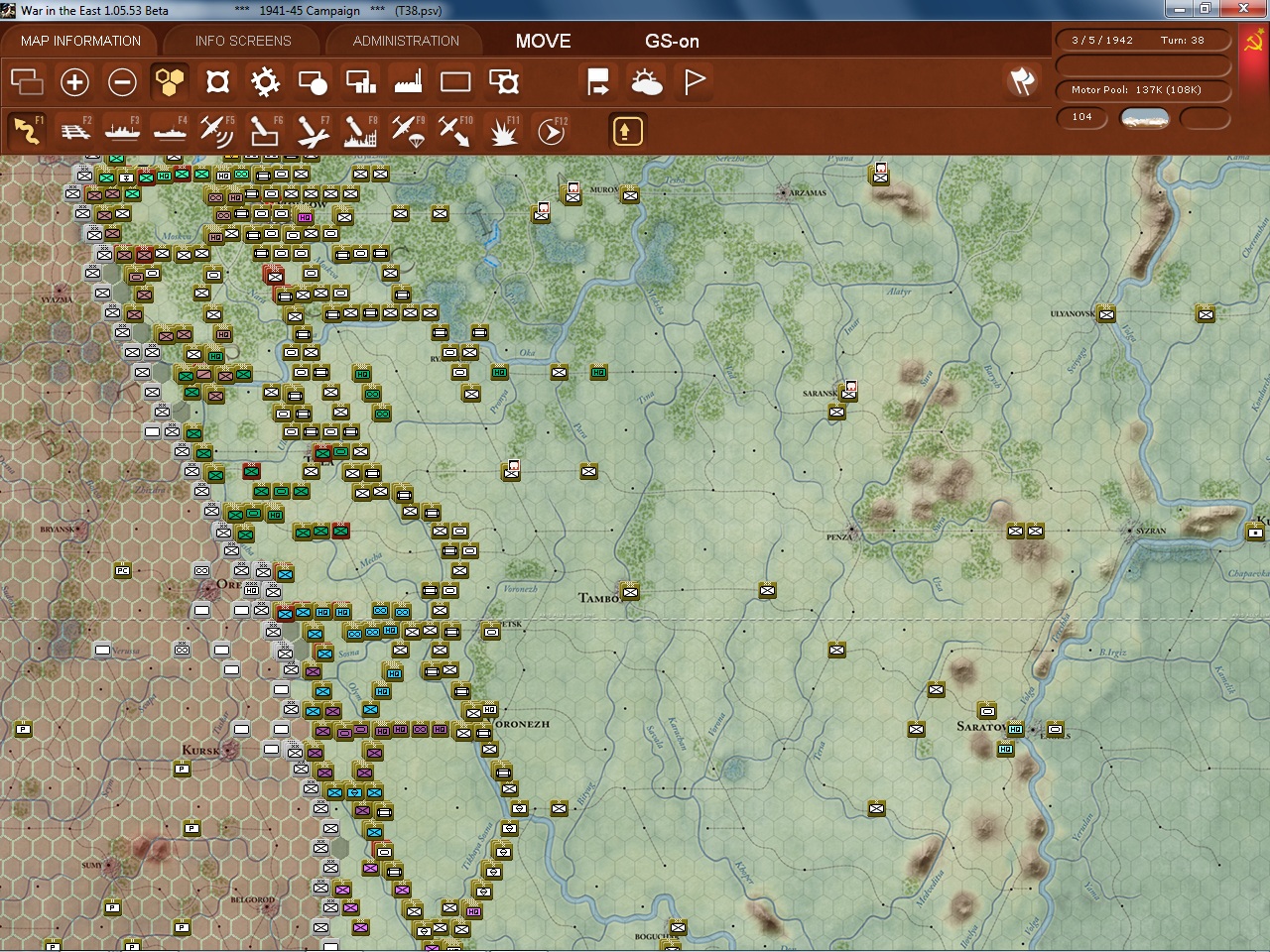The image size is (1270, 952).
Task: Click the MOVE mode label
Action: (x=543, y=41)
